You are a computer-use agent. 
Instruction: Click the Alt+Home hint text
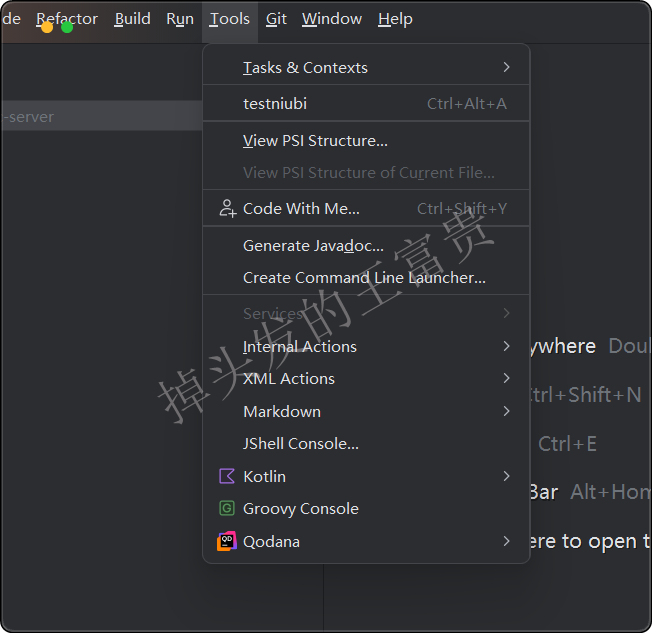610,492
